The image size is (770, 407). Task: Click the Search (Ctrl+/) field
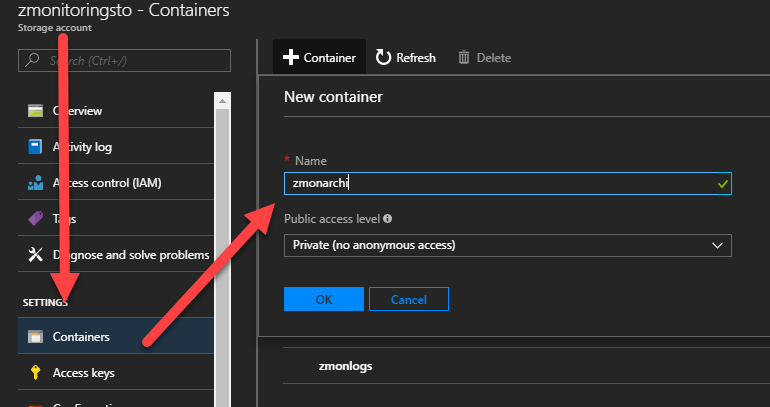124,60
